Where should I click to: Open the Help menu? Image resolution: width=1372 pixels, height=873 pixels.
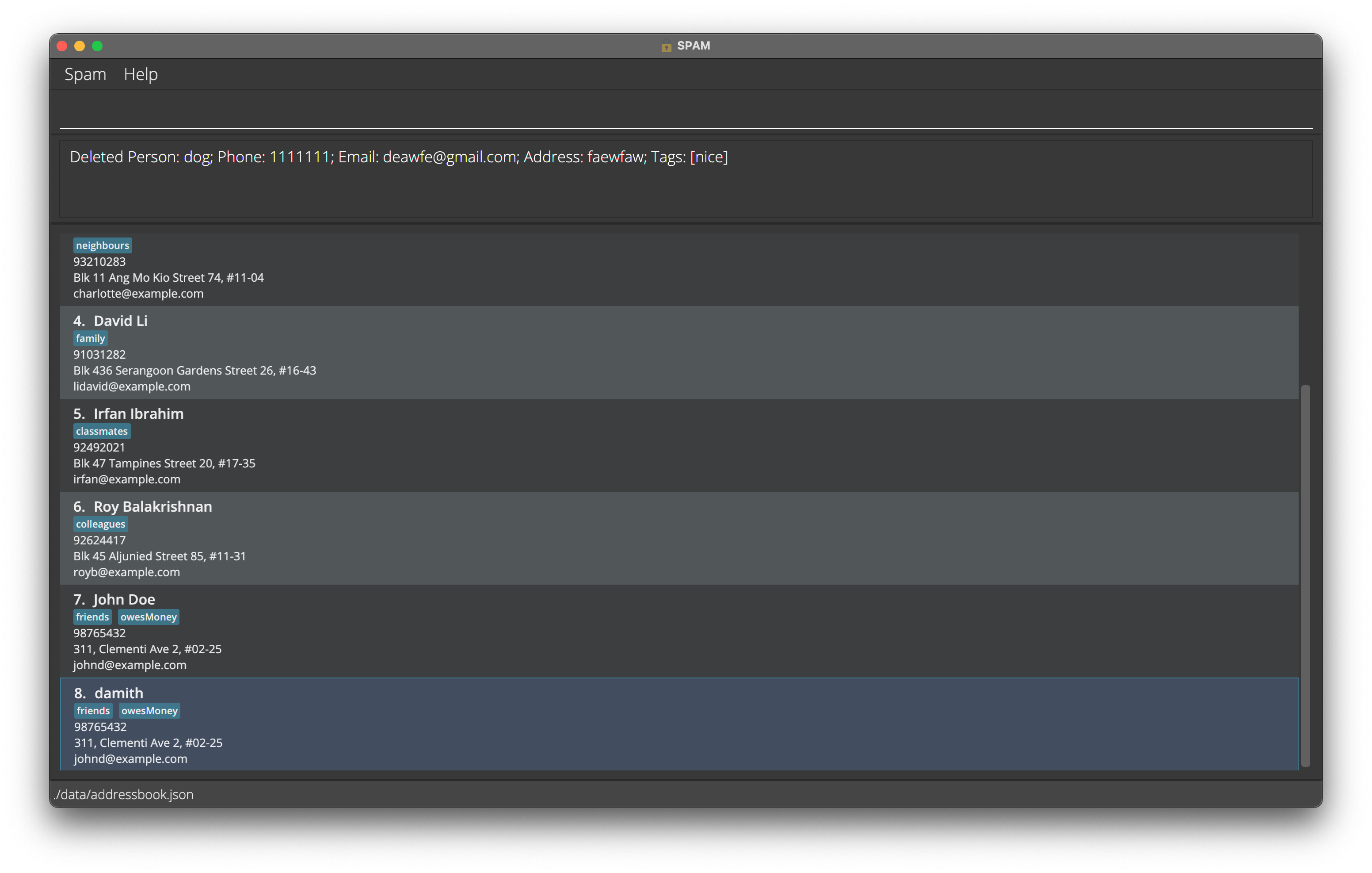[x=140, y=74]
